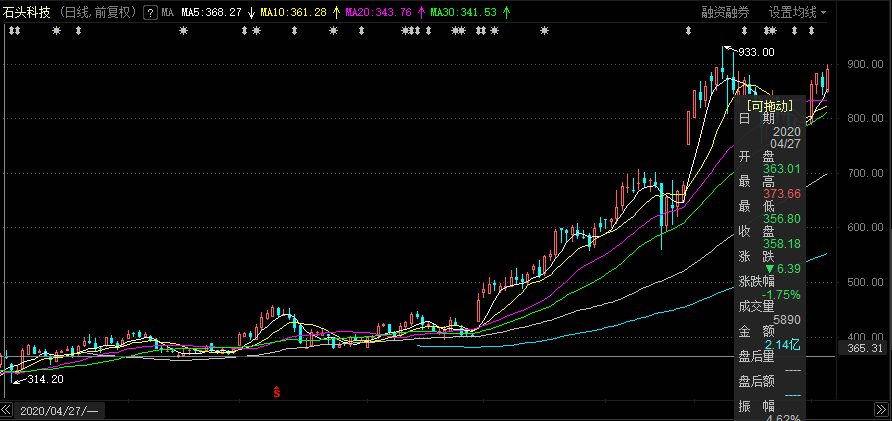Select the MA20:343.76 value
The width and height of the screenshot is (892, 421).
(379, 12)
